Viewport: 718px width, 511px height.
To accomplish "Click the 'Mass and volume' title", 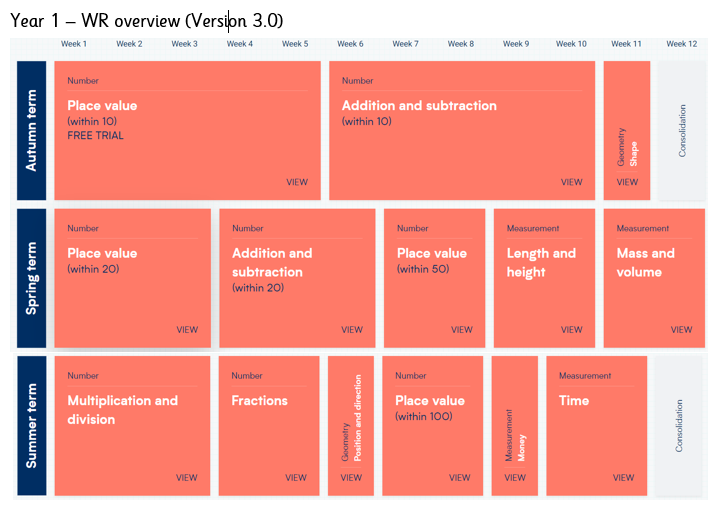I will 646,262.
